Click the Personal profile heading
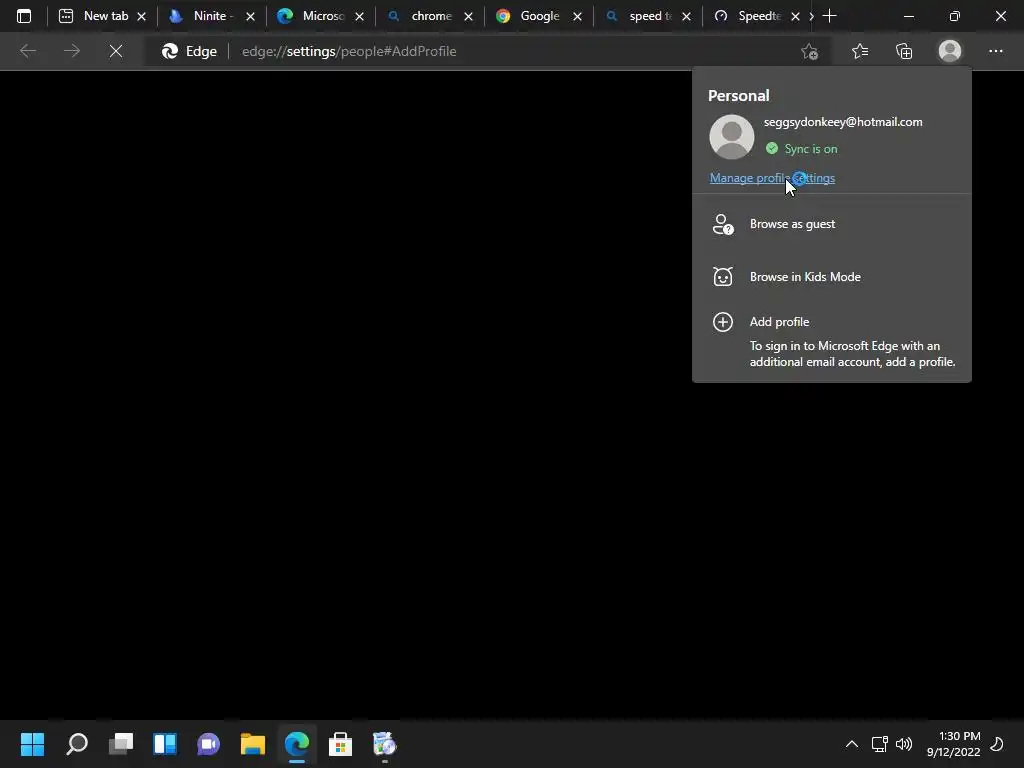1024x768 pixels. 739,95
